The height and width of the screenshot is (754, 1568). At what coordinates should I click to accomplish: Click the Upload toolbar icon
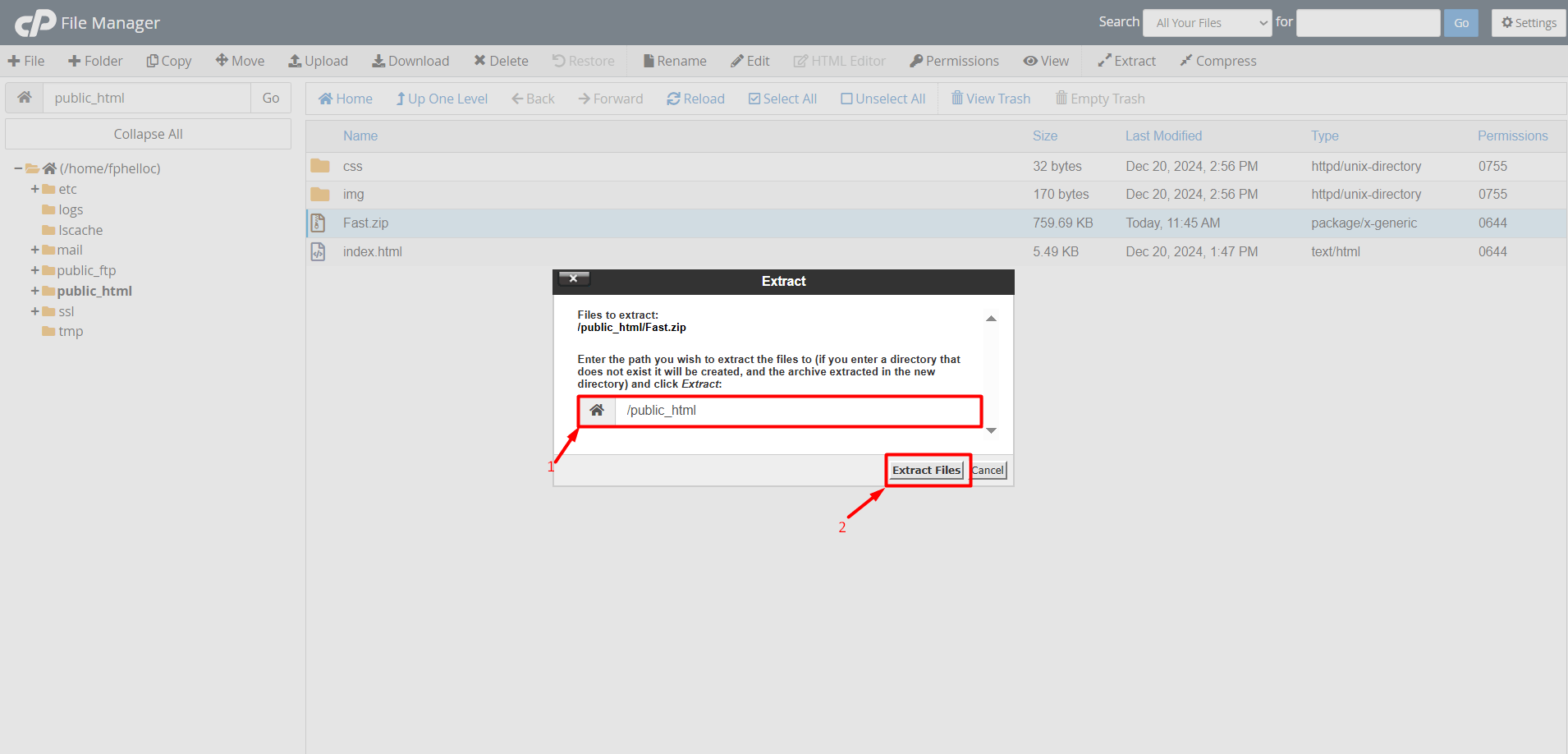click(295, 61)
